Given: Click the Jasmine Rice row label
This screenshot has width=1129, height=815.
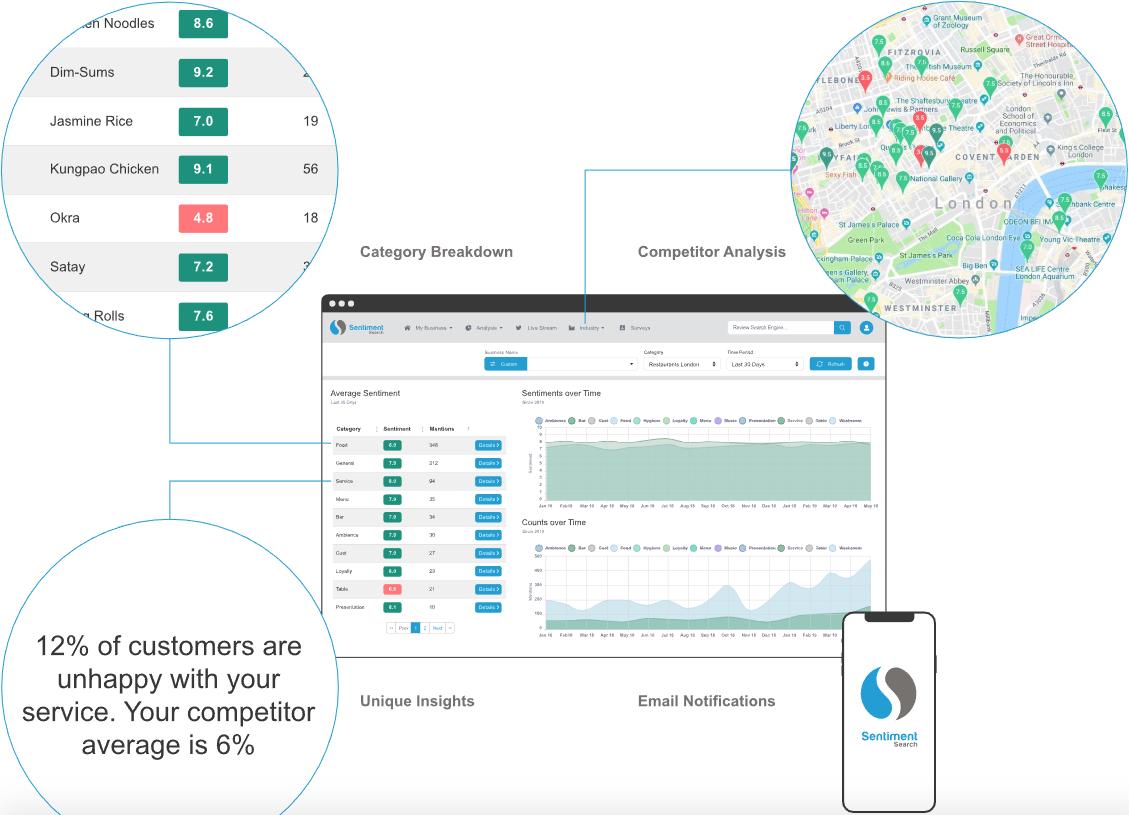Looking at the screenshot, I should 91,121.
